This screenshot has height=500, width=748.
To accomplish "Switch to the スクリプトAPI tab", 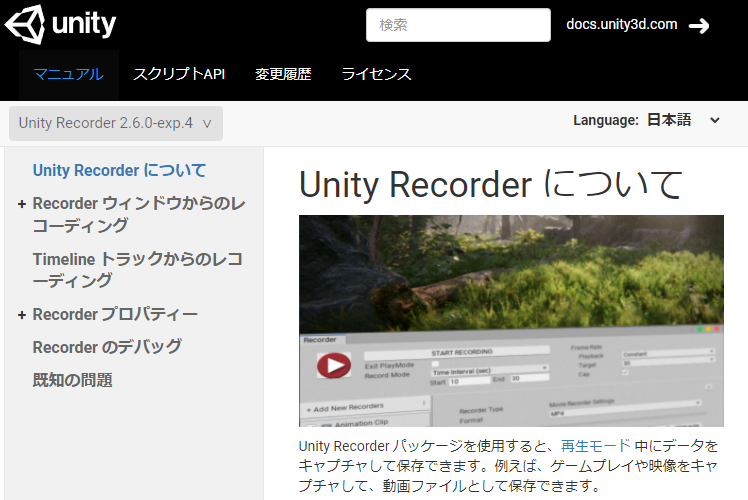I will tap(179, 74).
